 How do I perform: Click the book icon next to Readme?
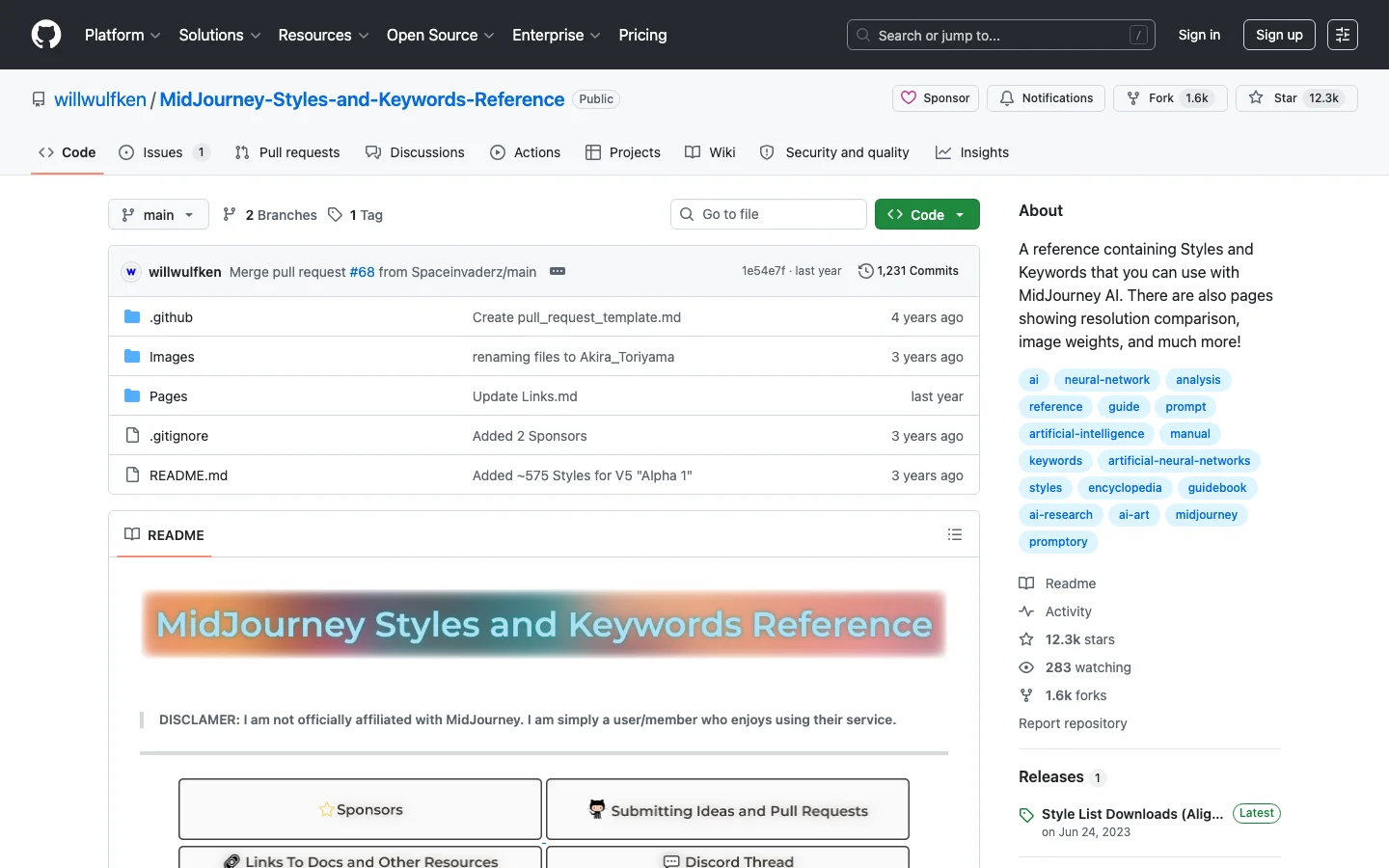pos(1026,583)
